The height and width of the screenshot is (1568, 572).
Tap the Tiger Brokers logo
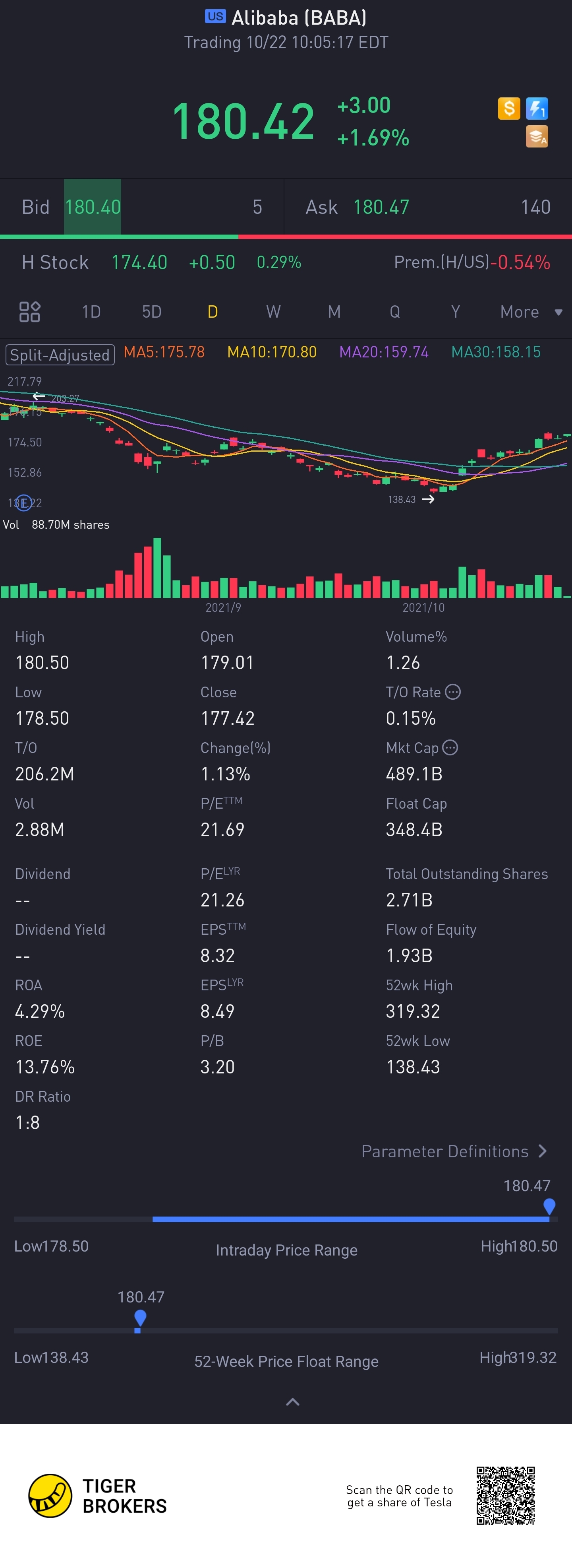coord(98,1496)
